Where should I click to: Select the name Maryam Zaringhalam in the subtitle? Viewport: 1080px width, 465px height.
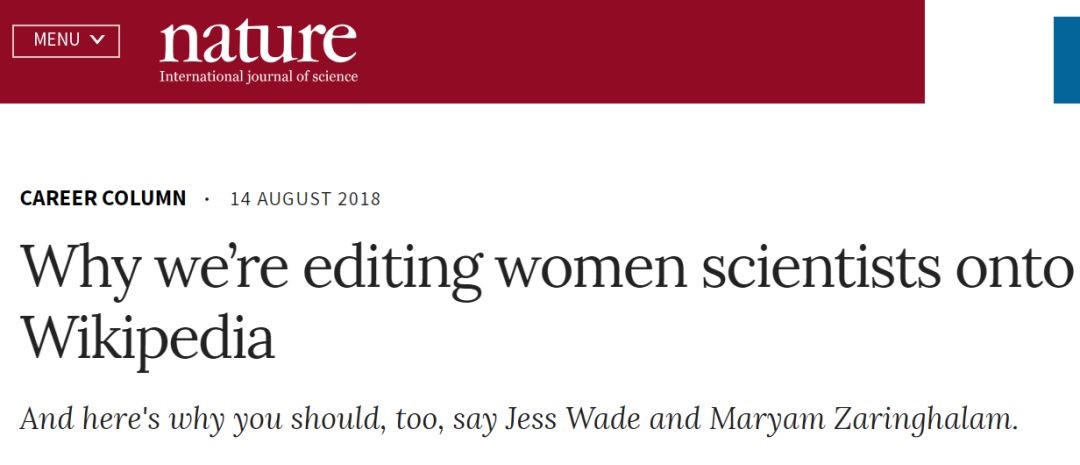(x=863, y=419)
